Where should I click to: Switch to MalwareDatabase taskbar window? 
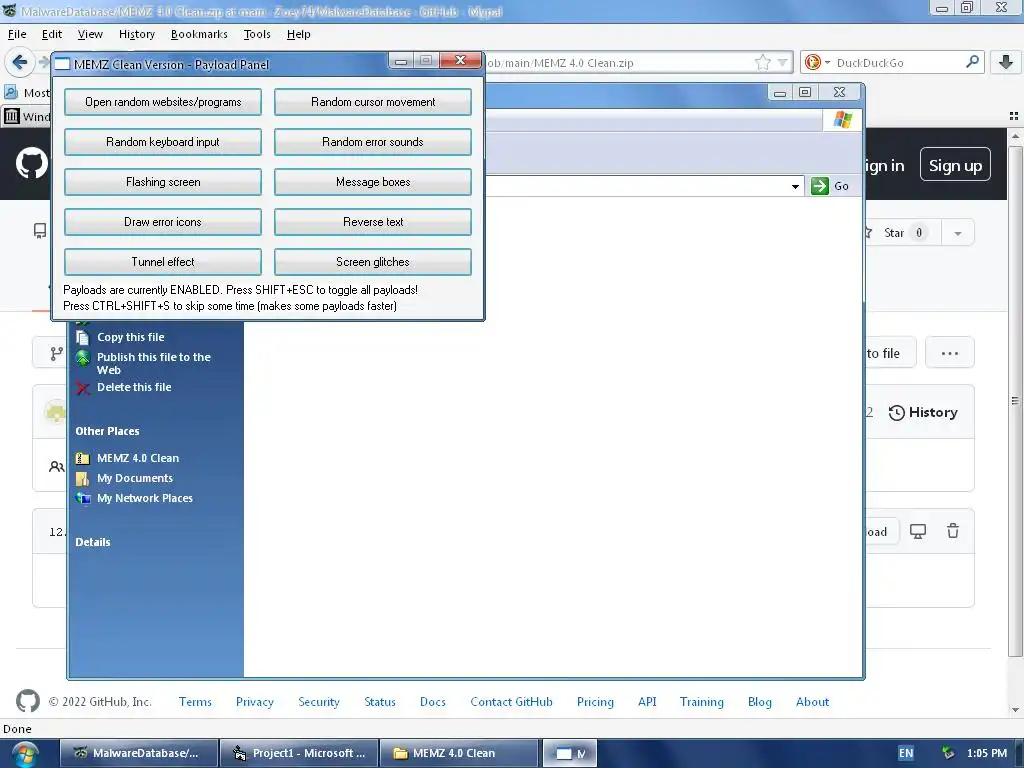point(138,753)
